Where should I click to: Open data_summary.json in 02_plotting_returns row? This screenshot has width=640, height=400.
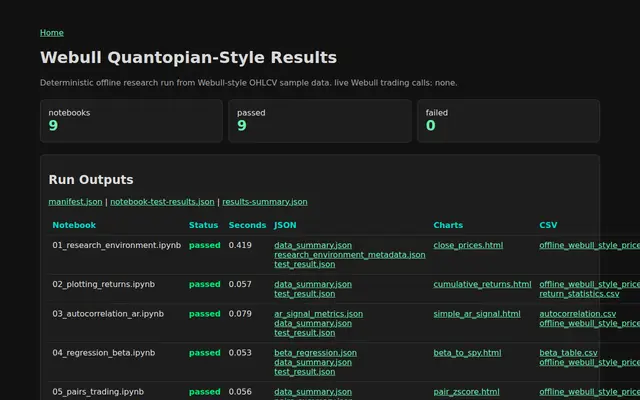pos(313,284)
